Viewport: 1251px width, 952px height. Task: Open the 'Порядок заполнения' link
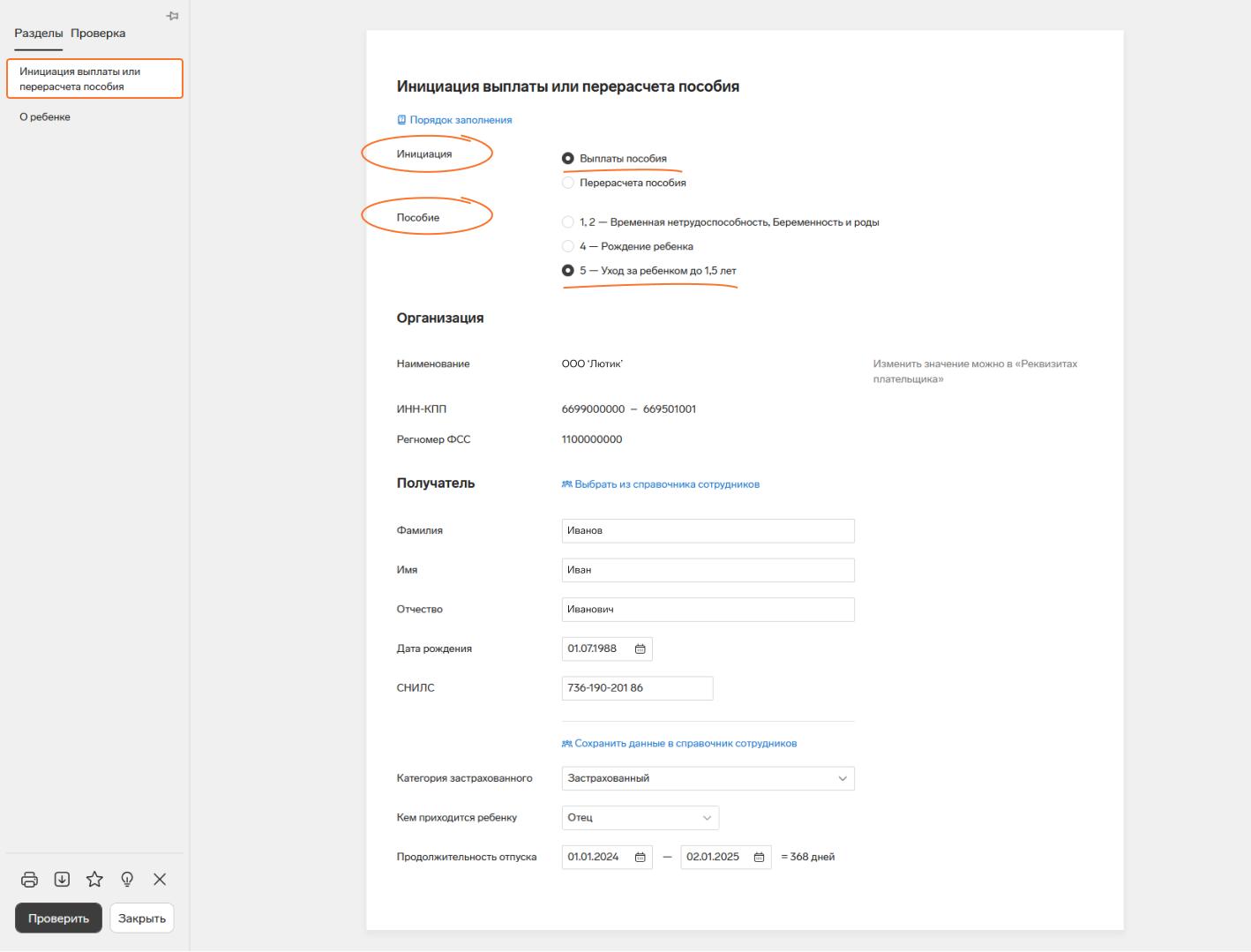[461, 120]
